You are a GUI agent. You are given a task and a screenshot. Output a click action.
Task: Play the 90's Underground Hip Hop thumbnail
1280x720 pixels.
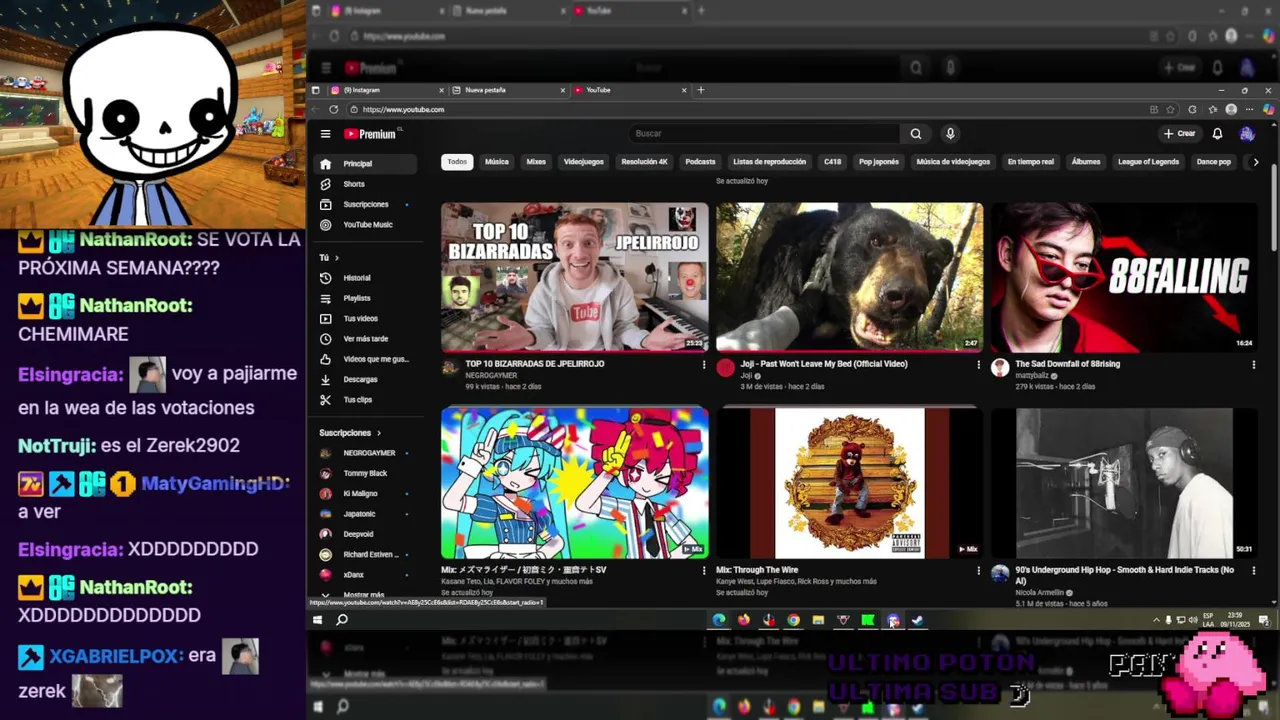point(1125,483)
